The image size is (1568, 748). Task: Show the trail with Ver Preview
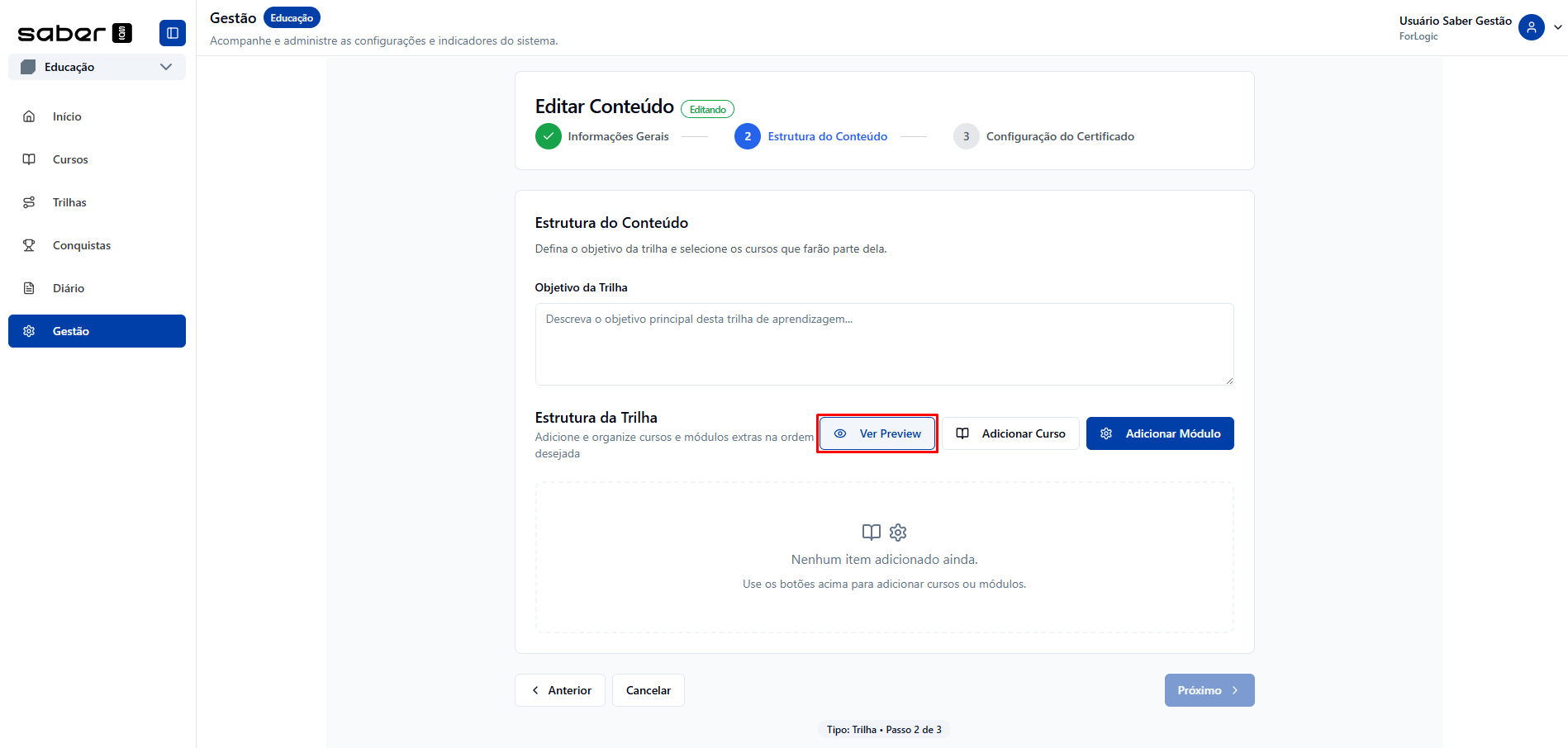coord(877,433)
